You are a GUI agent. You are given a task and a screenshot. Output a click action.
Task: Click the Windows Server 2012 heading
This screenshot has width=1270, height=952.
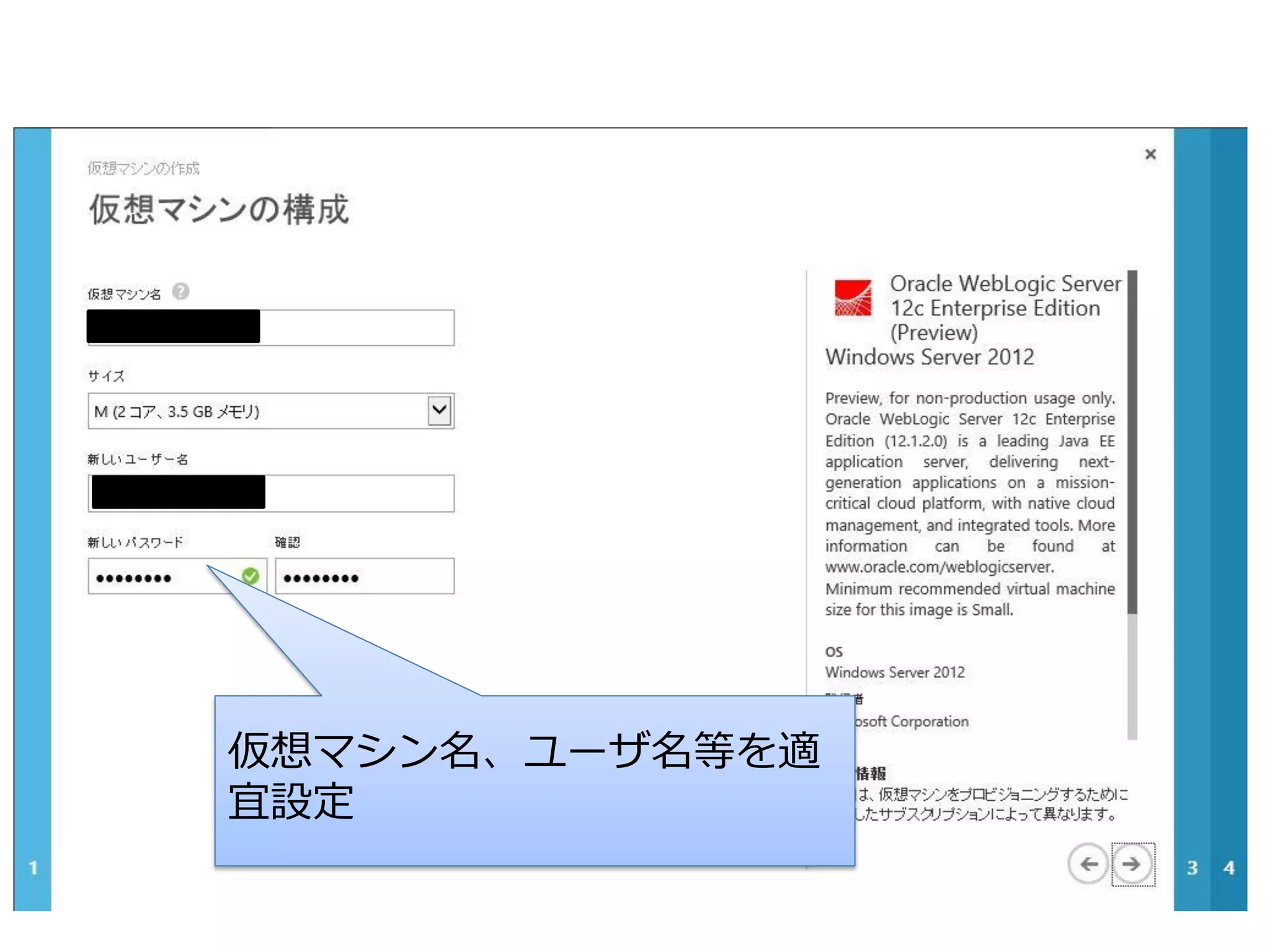930,357
